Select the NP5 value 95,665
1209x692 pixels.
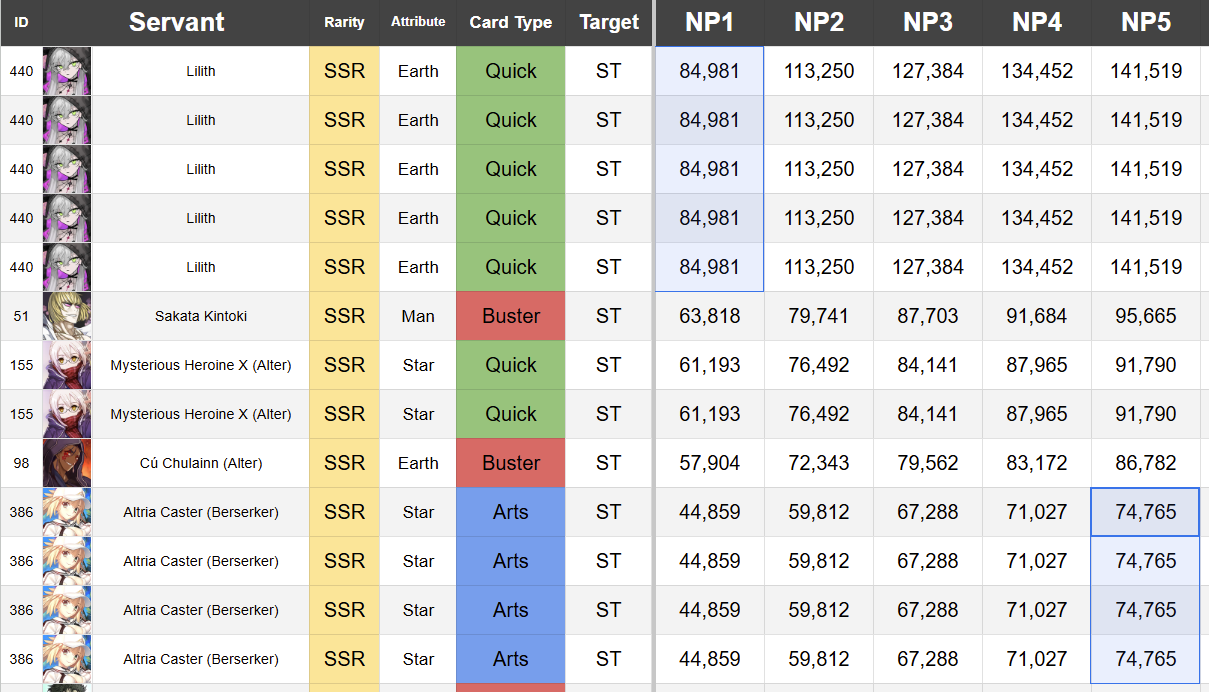(1146, 316)
